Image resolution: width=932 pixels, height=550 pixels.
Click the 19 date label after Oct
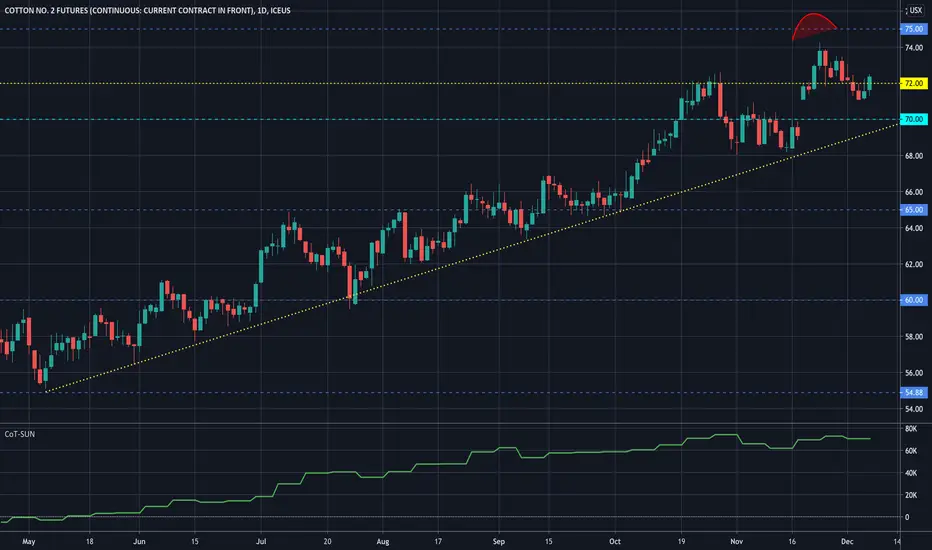point(681,542)
